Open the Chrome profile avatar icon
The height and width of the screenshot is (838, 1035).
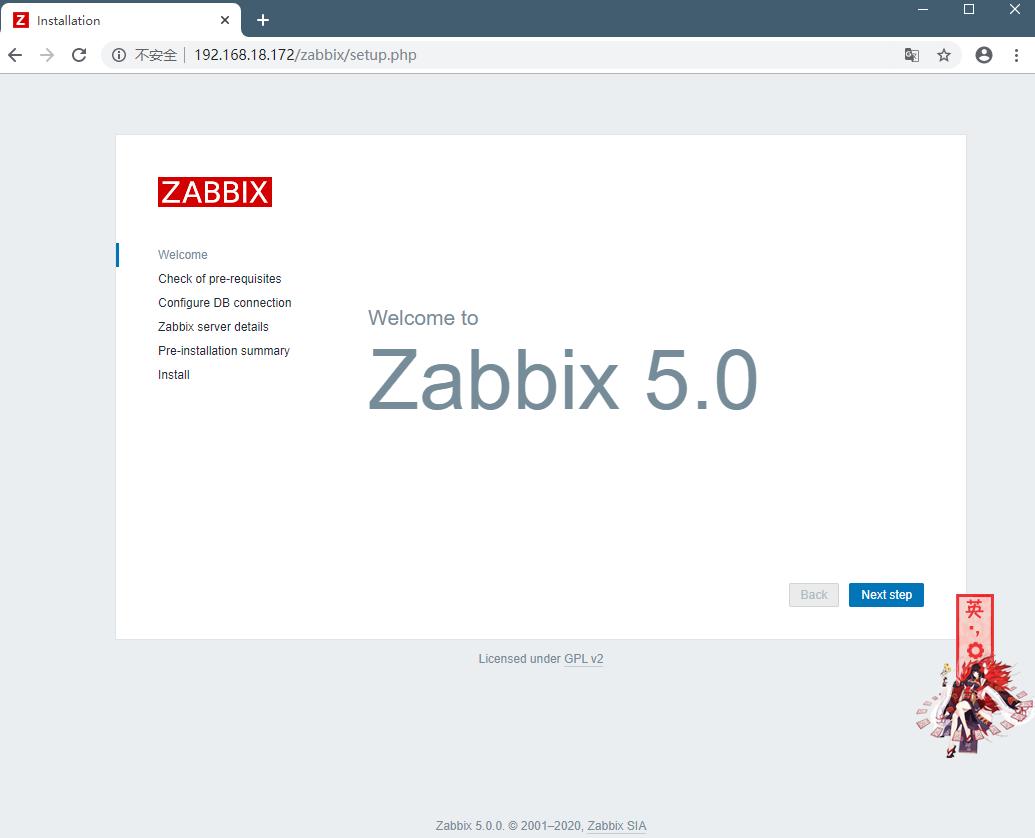pyautogui.click(x=981, y=55)
